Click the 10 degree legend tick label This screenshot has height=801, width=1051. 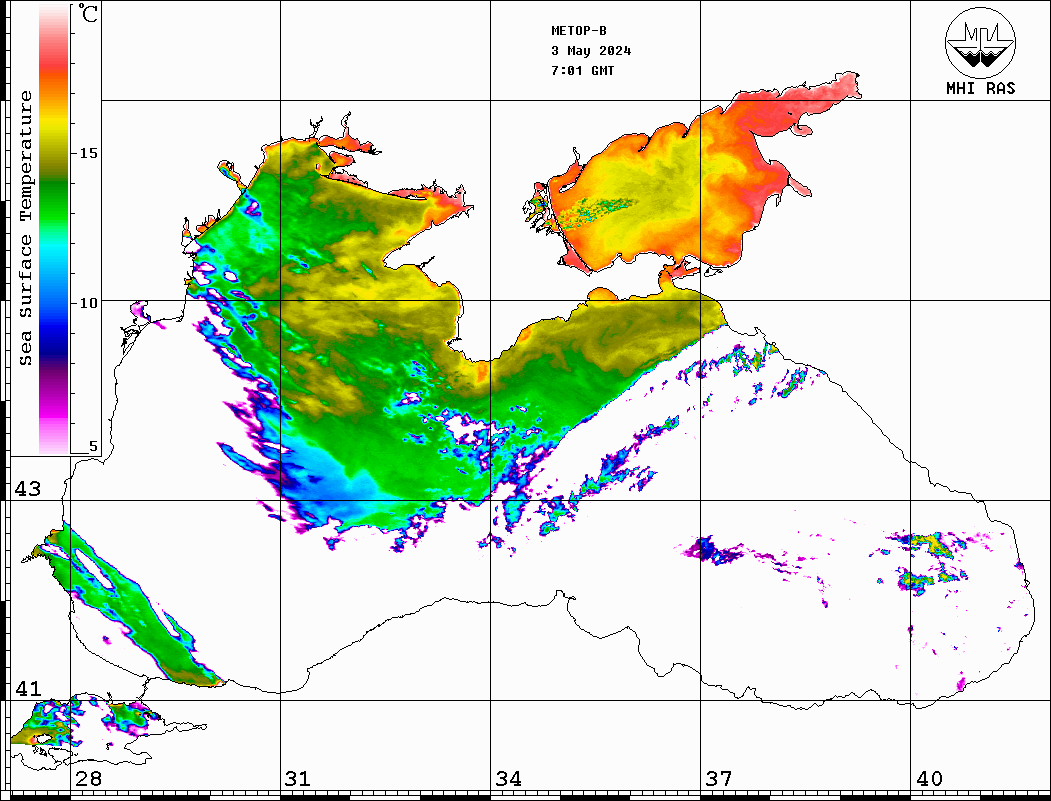click(x=88, y=303)
